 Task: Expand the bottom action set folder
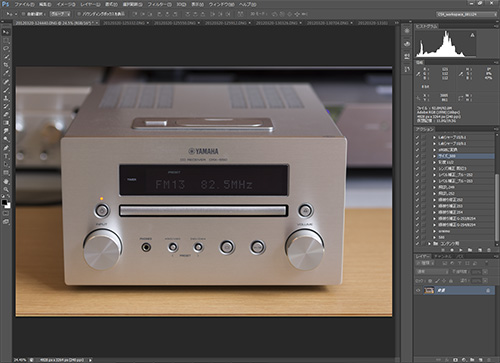coord(429,244)
